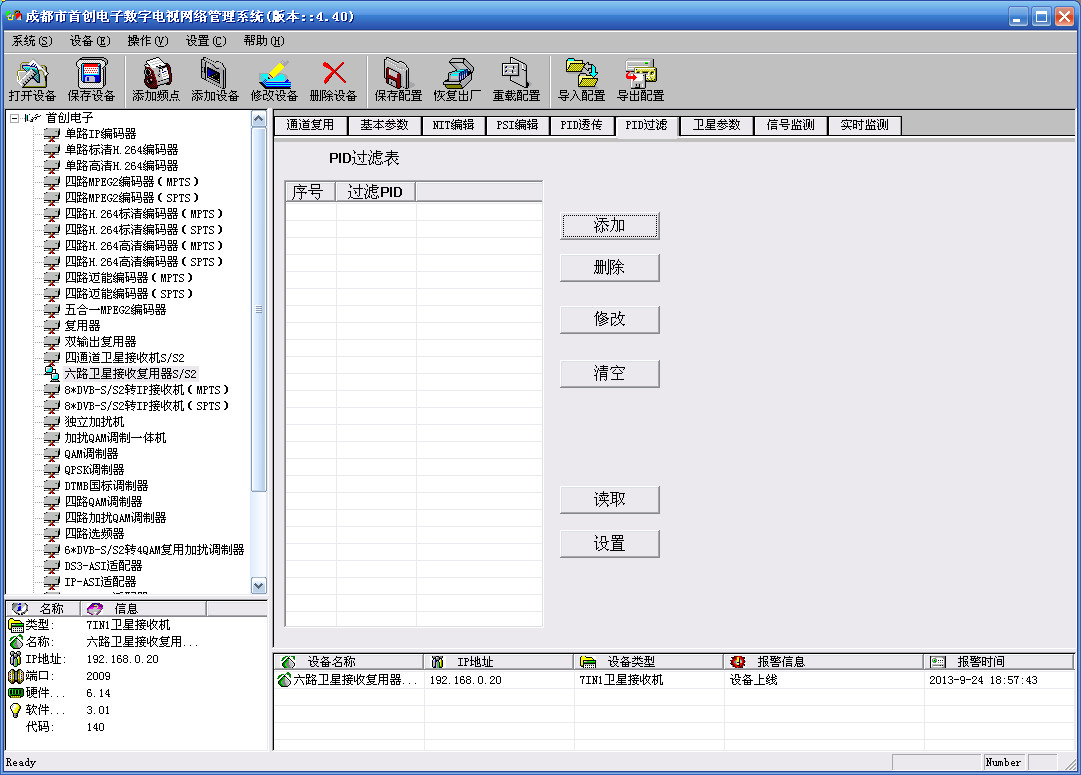Click the device tree scrollbar up arrow
Image resolution: width=1081 pixels, height=775 pixels.
click(x=259, y=119)
